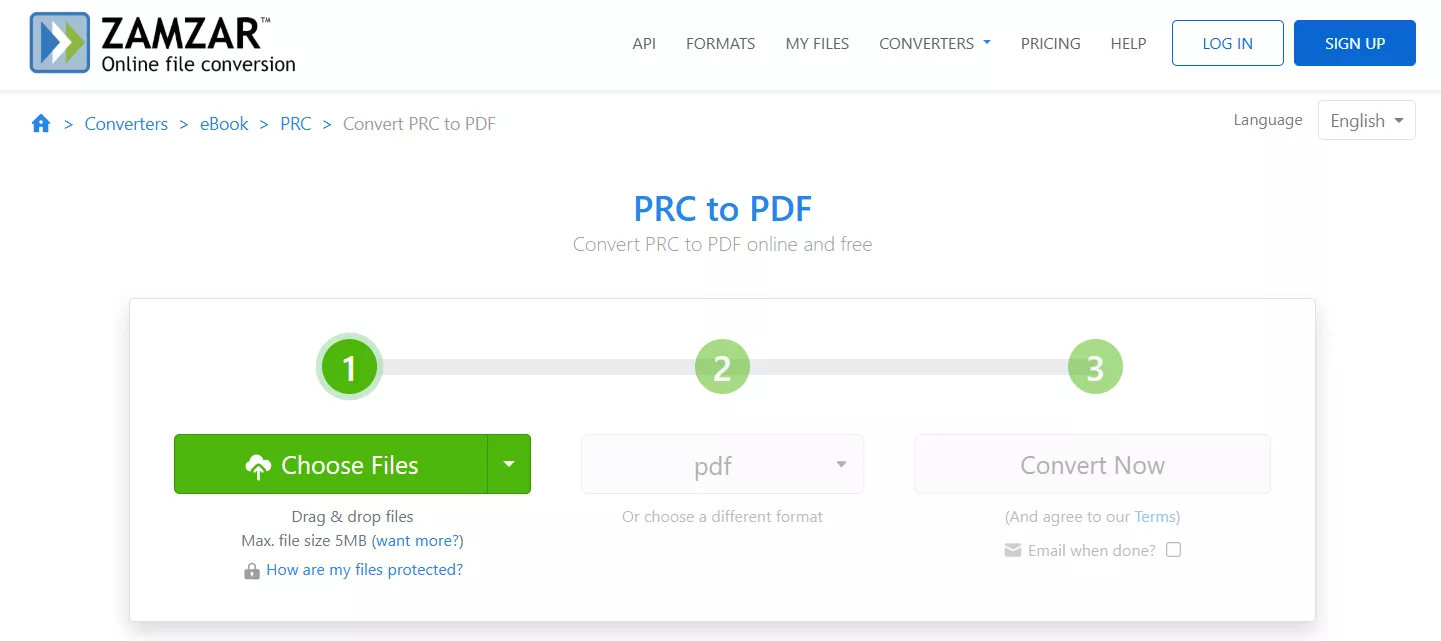The width and height of the screenshot is (1441, 641).
Task: Open the English language selector
Action: 1366,120
